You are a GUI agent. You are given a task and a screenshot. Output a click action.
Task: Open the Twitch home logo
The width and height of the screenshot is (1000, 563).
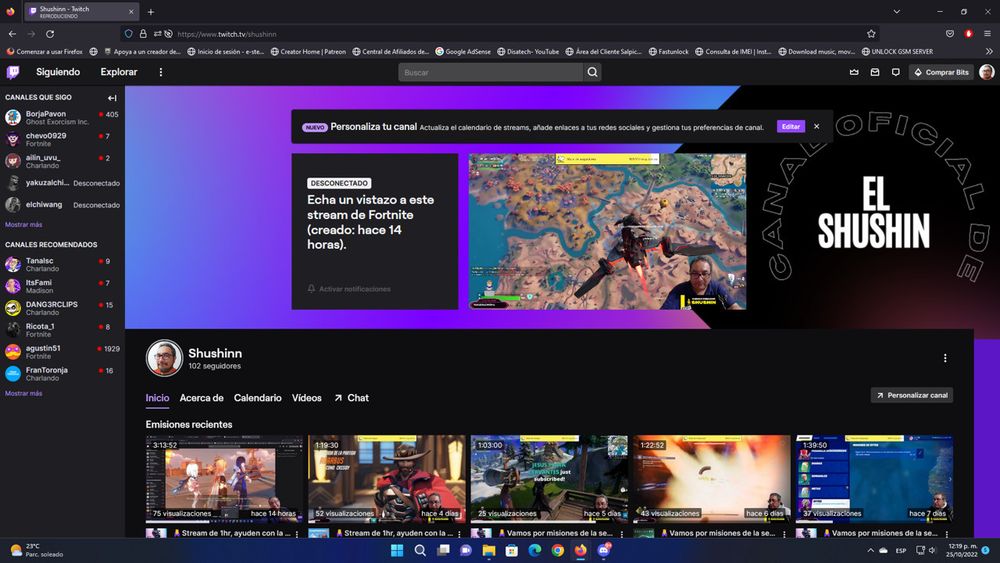[x=13, y=72]
